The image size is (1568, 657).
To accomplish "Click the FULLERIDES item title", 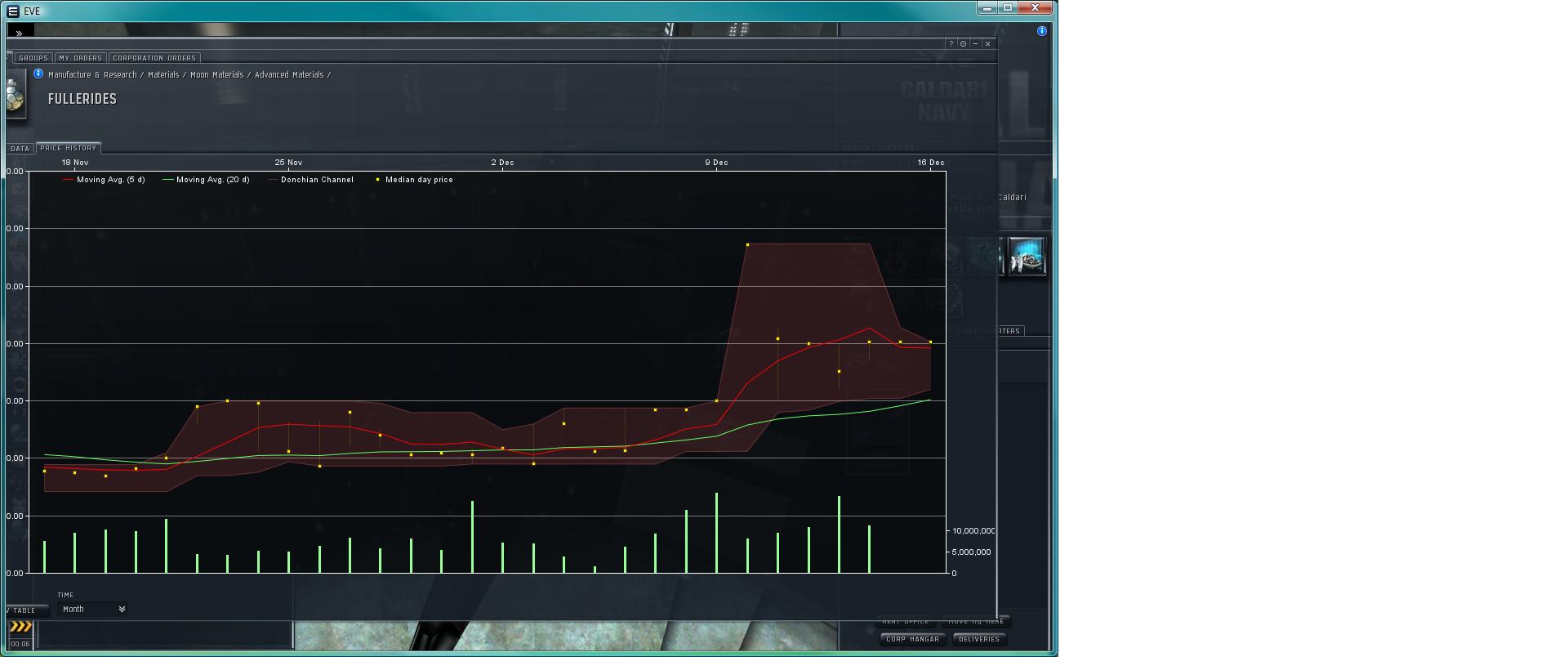I will (x=82, y=99).
